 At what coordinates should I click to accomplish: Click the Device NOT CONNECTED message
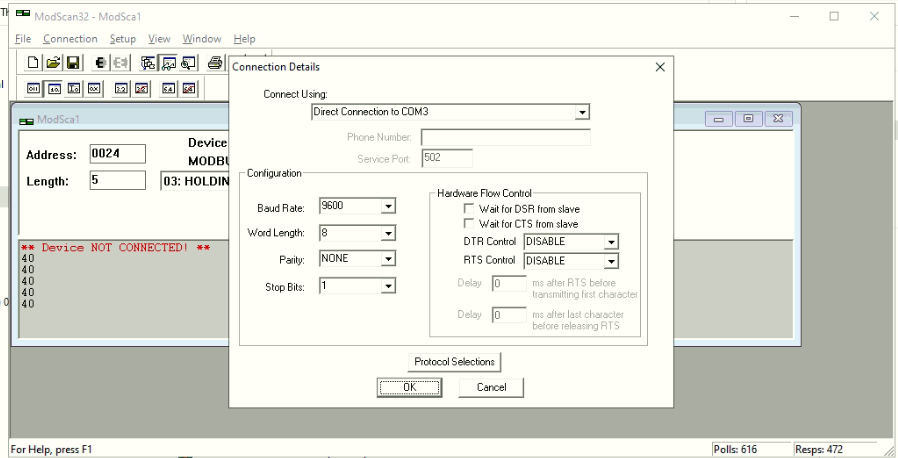coord(115,247)
